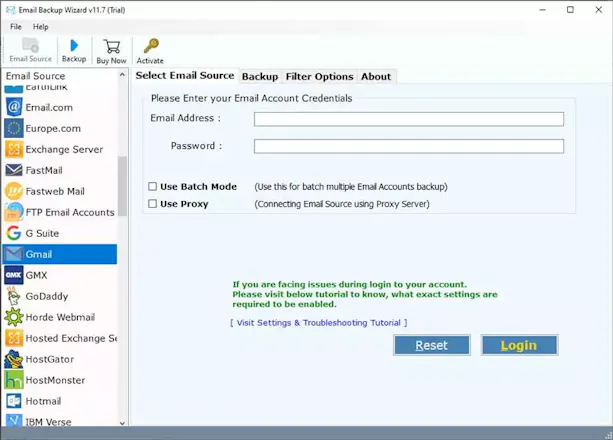Screen dimensions: 613x440
Task: Click the IBM Verse icon
Action: point(14,420)
